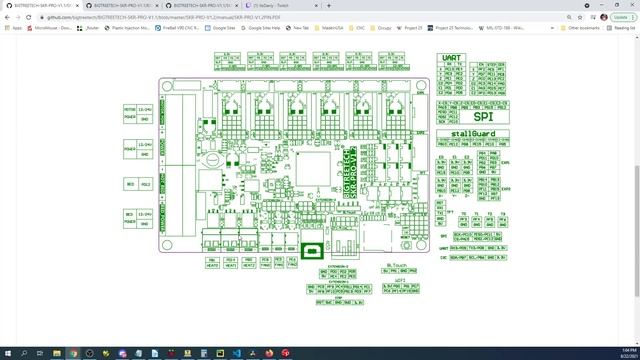640x360 pixels.
Task: Click the system clock in the taskbar
Action: pos(629,353)
